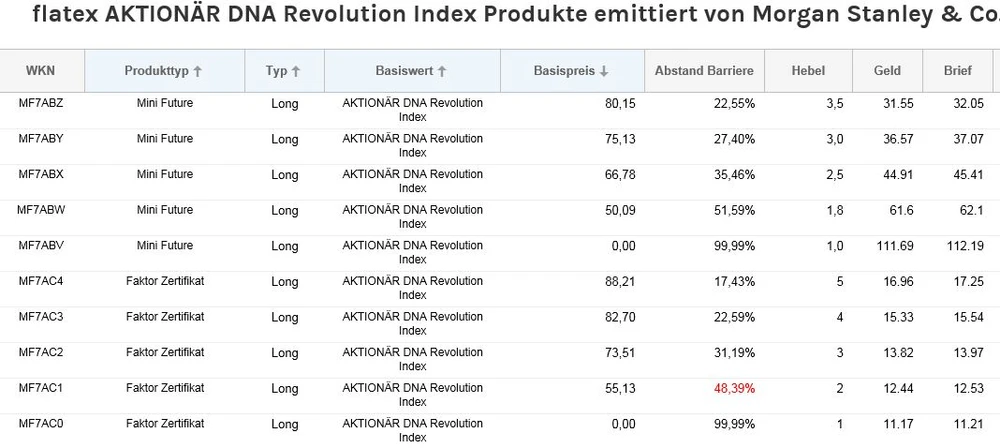Sort table by Hebel column
Screen dimensions: 1000x448
click(x=808, y=71)
